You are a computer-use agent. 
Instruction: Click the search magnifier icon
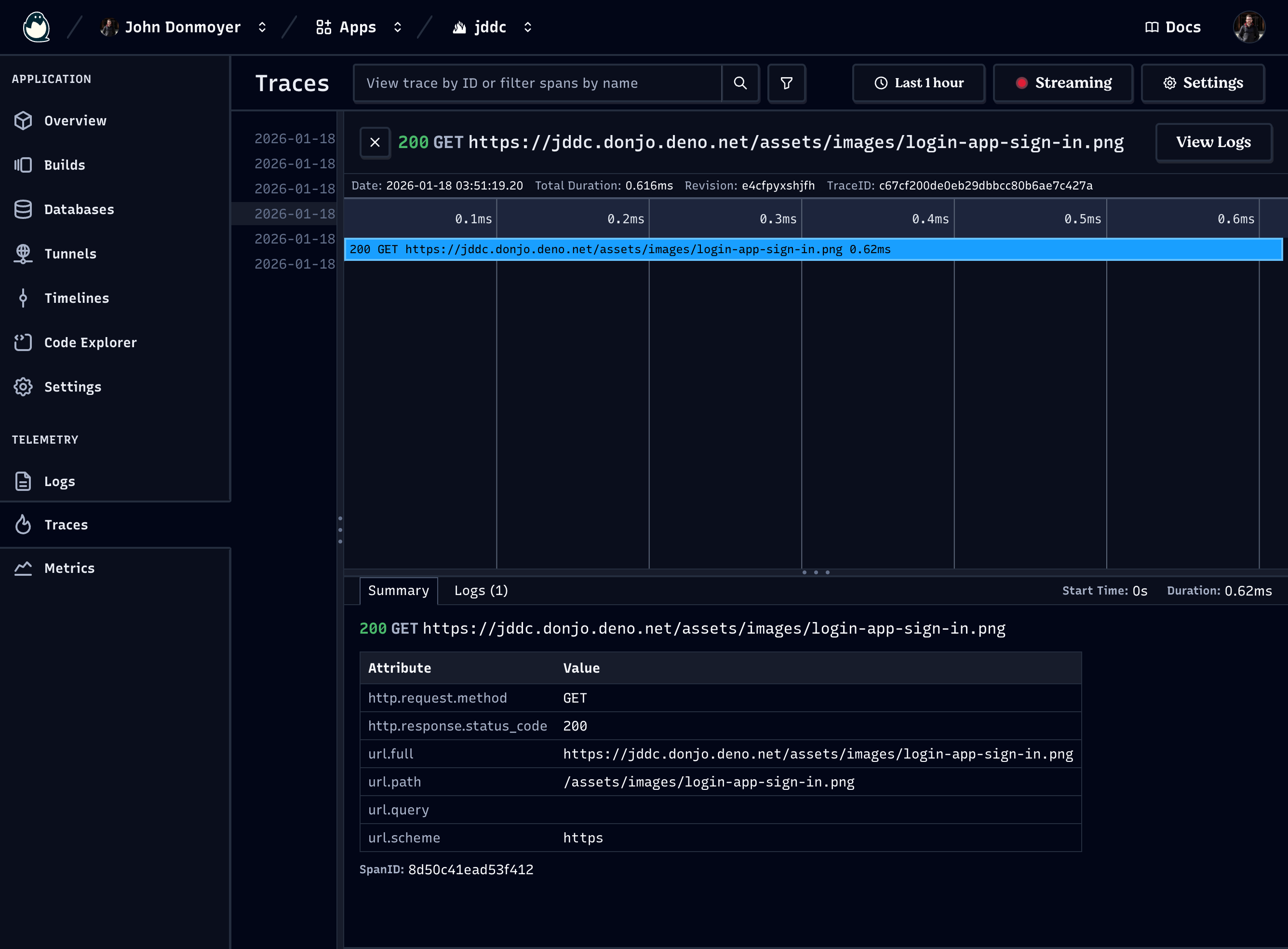click(740, 83)
